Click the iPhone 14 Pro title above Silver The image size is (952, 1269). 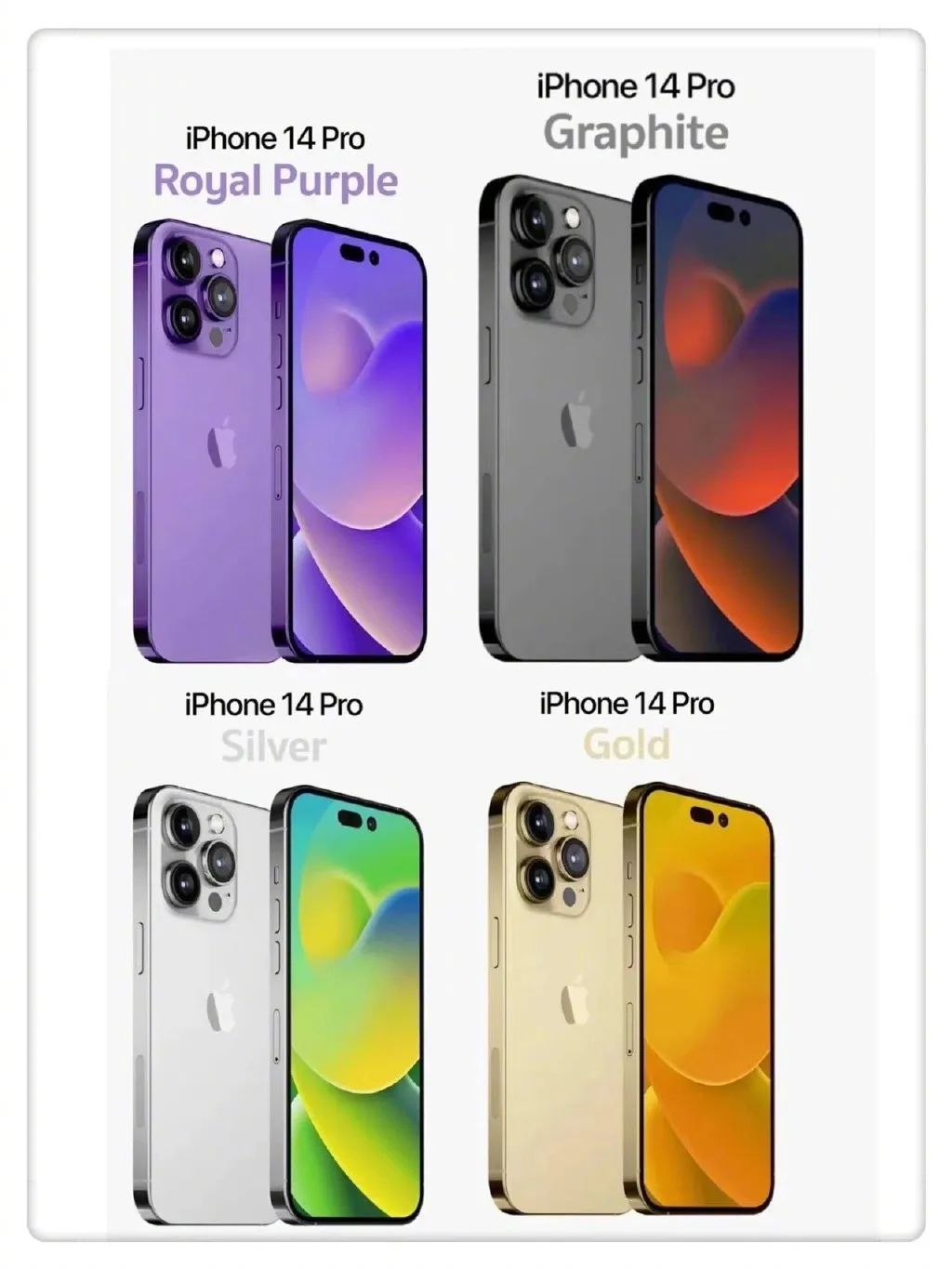point(273,705)
